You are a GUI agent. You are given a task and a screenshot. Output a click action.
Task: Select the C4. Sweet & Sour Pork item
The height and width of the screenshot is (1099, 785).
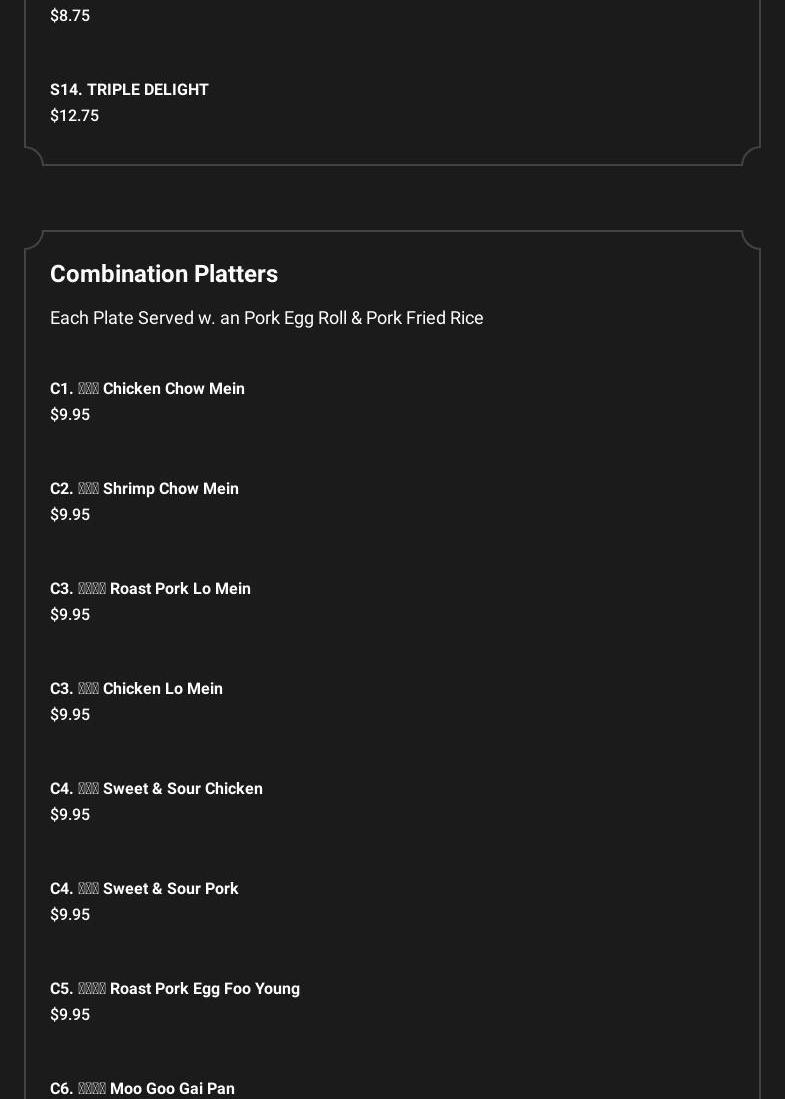(x=144, y=888)
